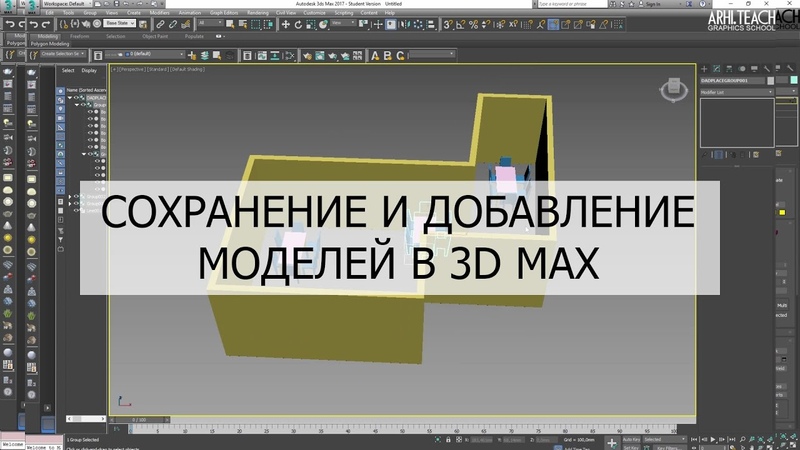Image resolution: width=800 pixels, height=450 pixels.
Task: Click the Sign In link
Action: pos(653,4)
